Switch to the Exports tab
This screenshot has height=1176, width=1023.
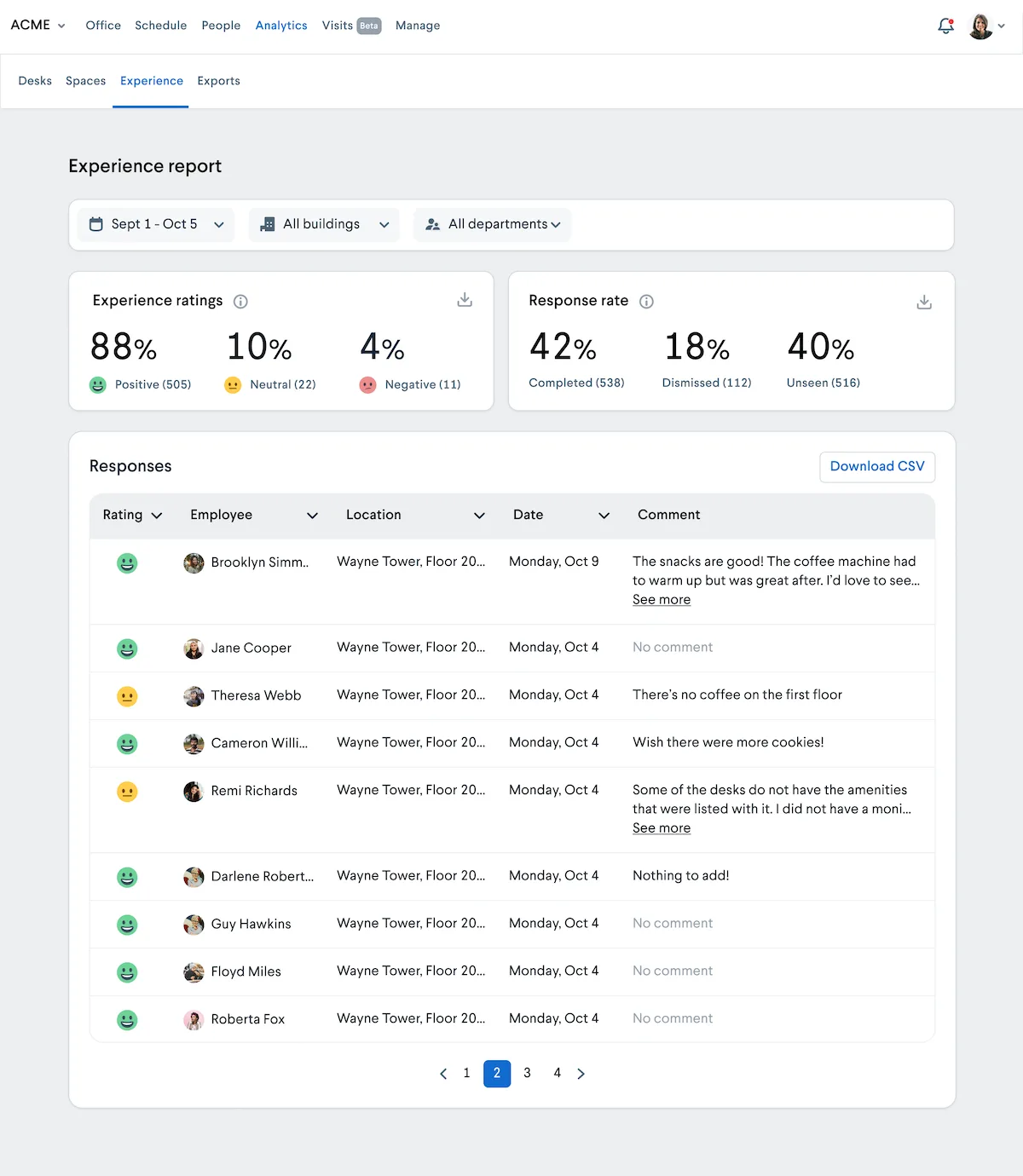(218, 81)
